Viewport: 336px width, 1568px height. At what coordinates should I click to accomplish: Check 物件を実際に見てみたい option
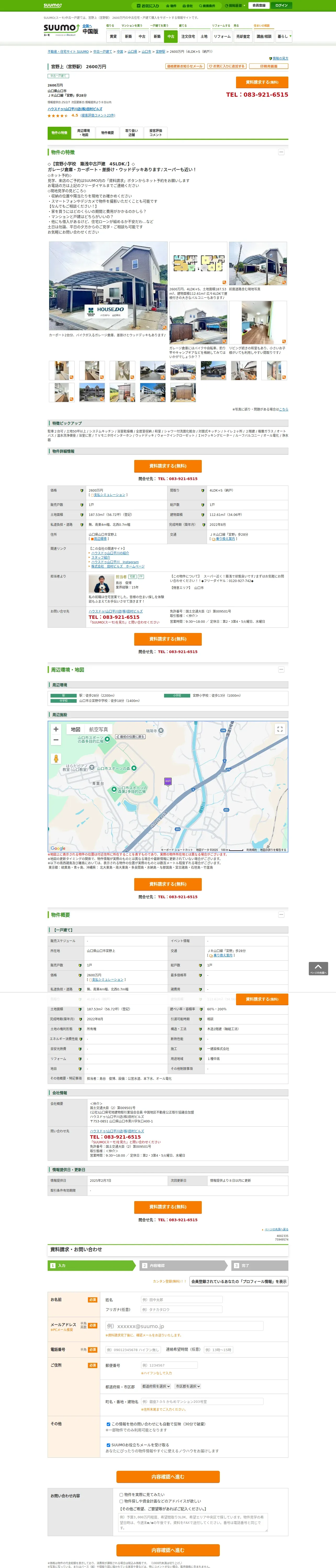pos(121,1494)
